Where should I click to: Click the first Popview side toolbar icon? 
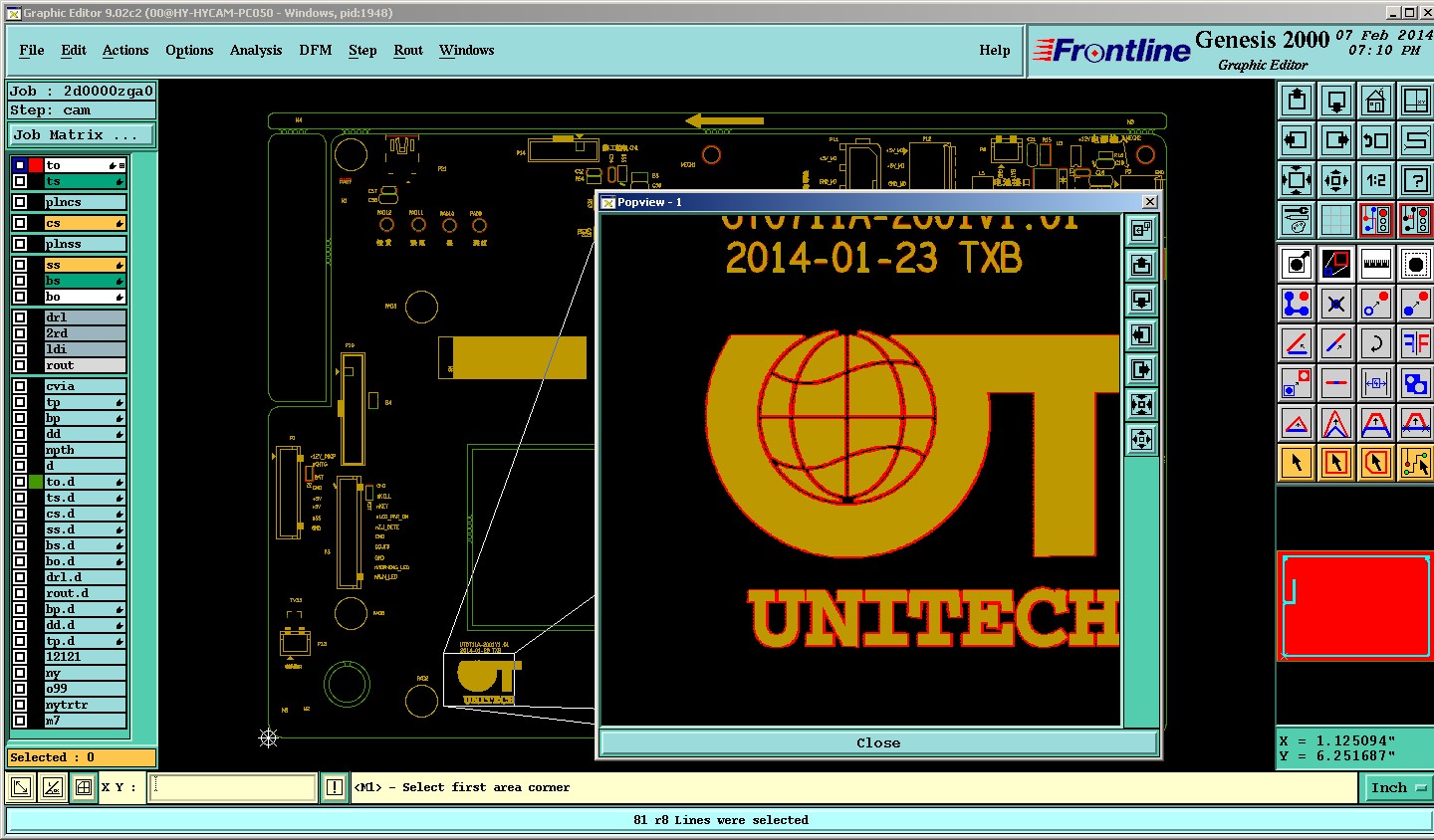1141,230
